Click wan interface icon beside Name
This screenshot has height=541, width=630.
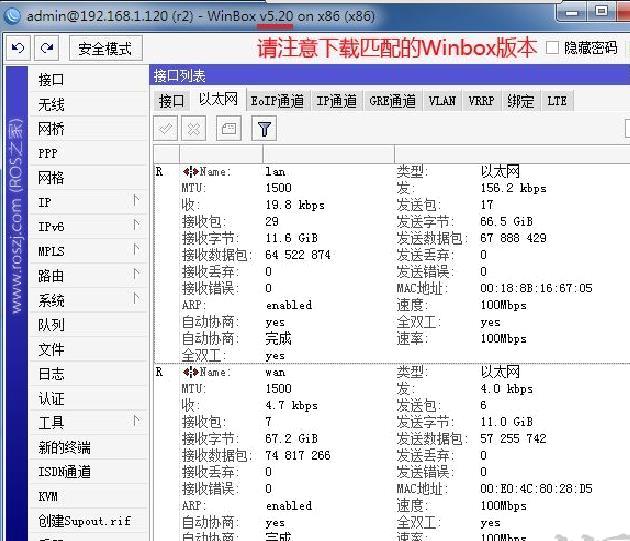pos(190,372)
